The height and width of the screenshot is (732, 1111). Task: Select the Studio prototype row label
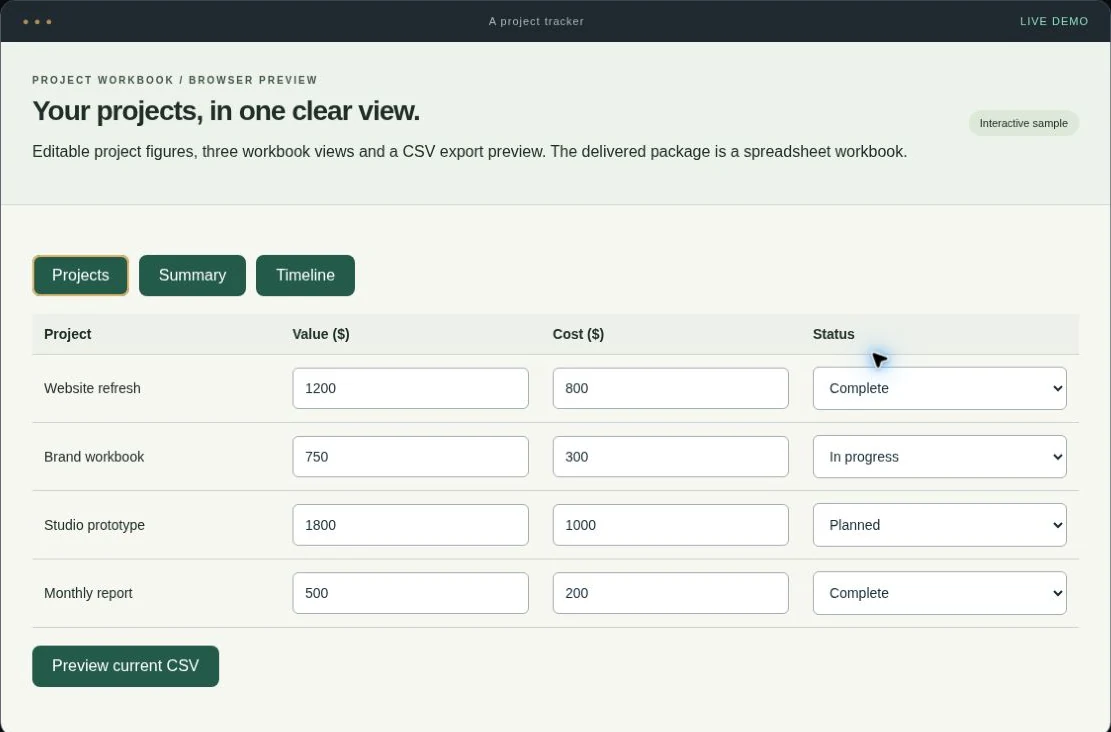click(94, 525)
